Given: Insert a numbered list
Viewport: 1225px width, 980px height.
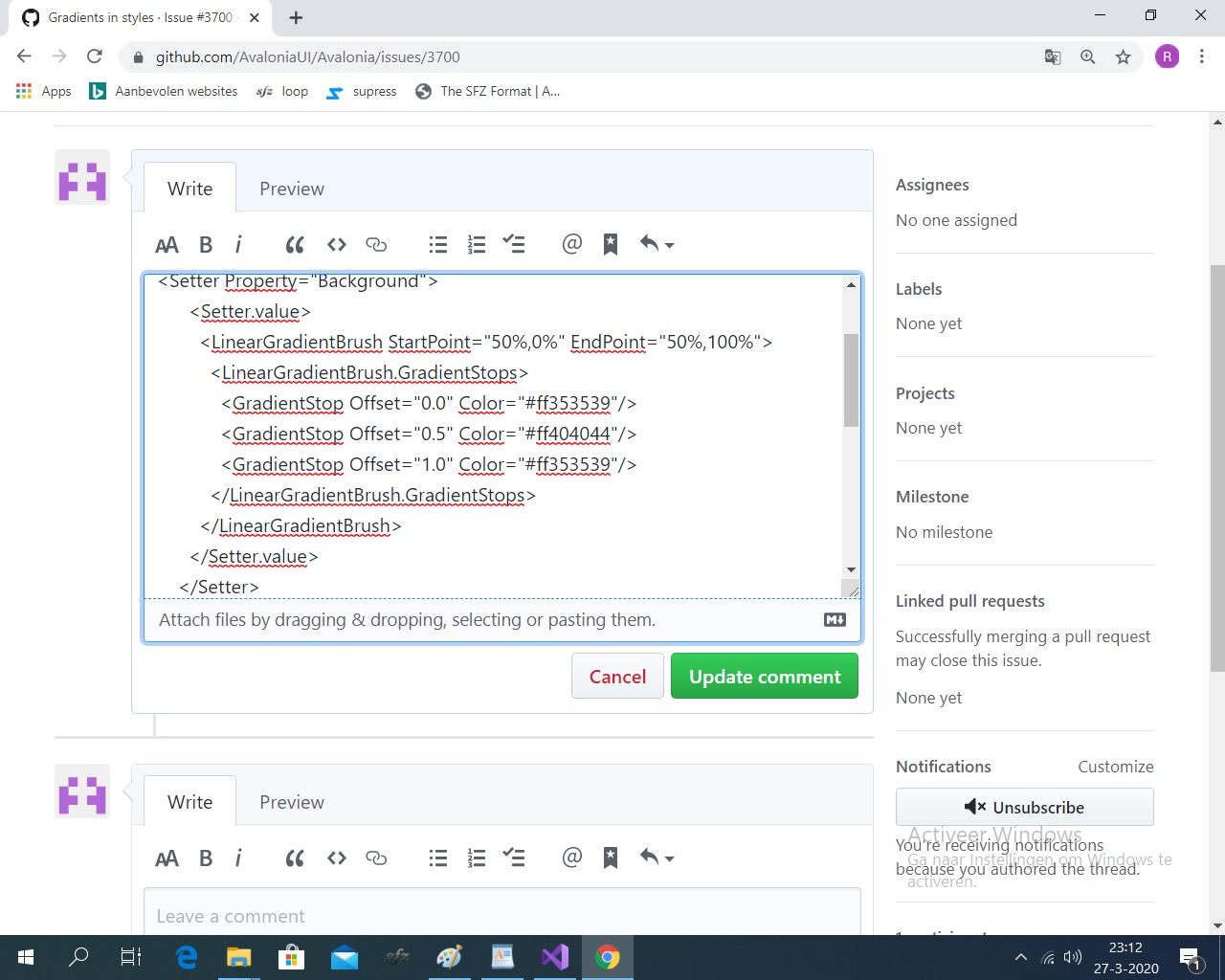Looking at the screenshot, I should [x=476, y=244].
